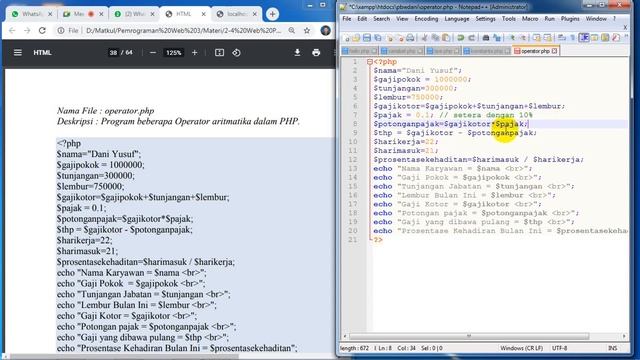
Task: Switch to localhost Chrome tab
Action: click(x=237, y=14)
